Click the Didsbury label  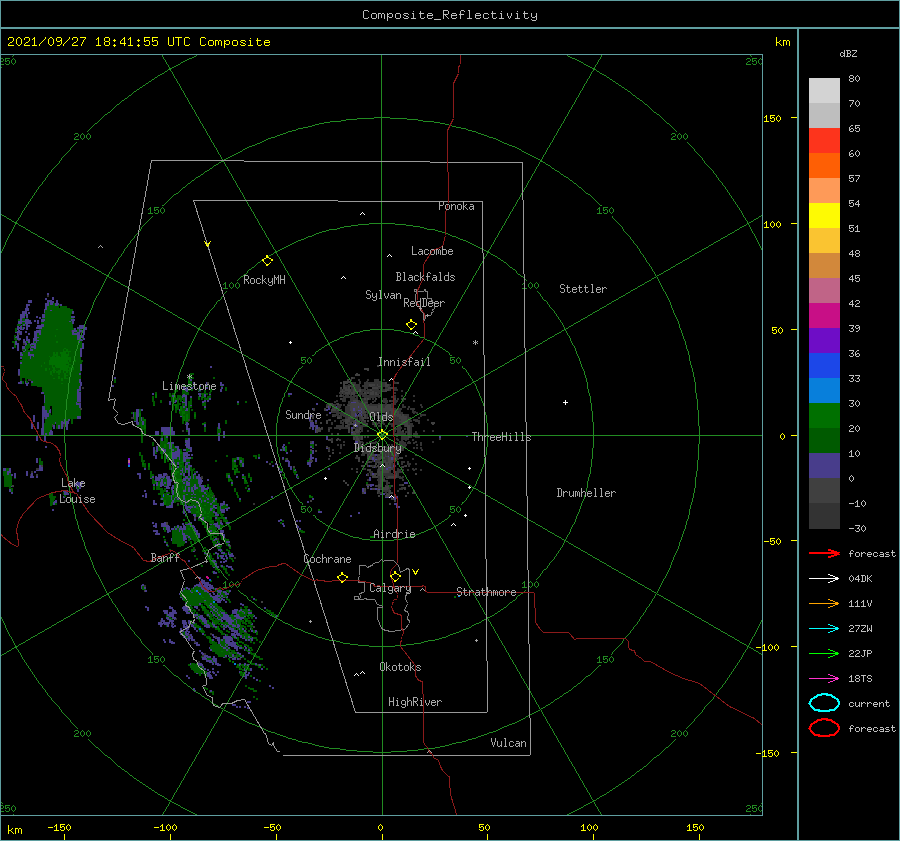[x=378, y=448]
